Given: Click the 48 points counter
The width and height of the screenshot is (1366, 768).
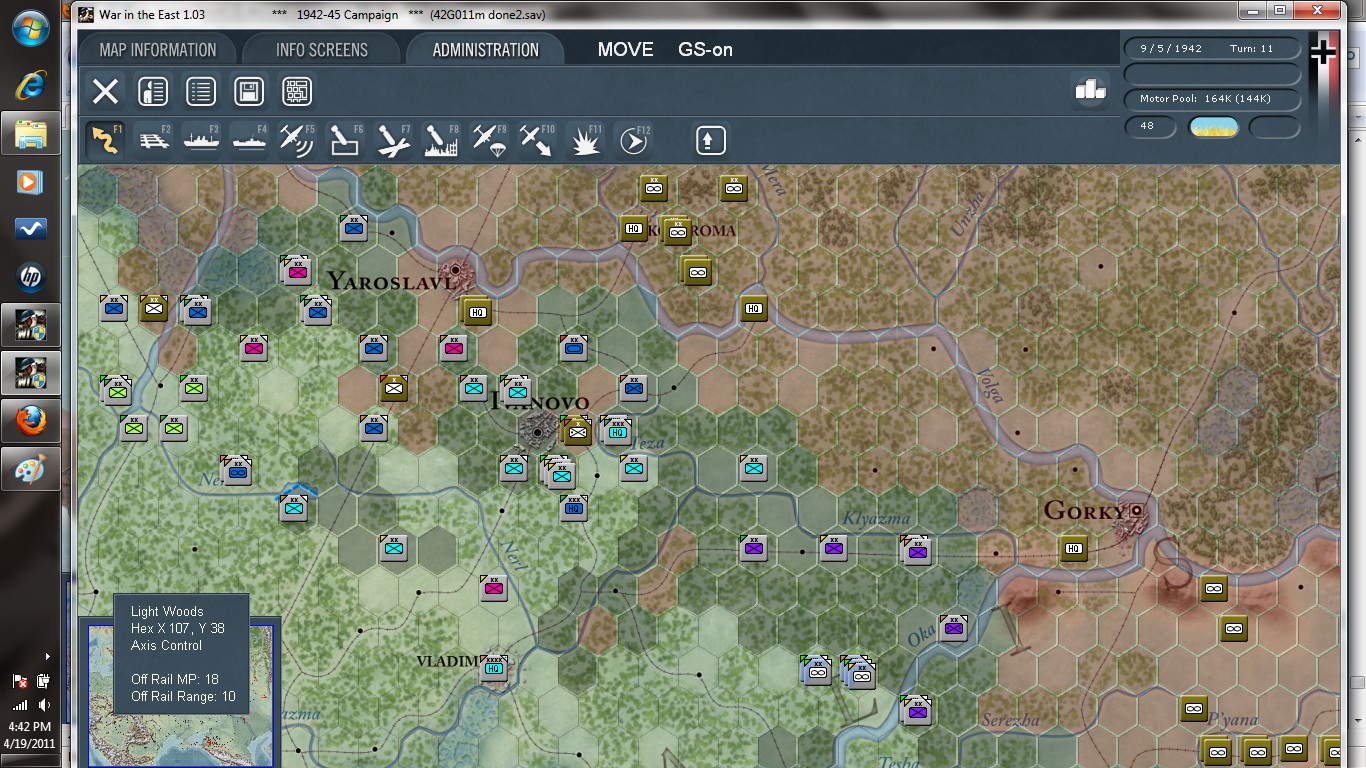Looking at the screenshot, I should pos(1148,127).
